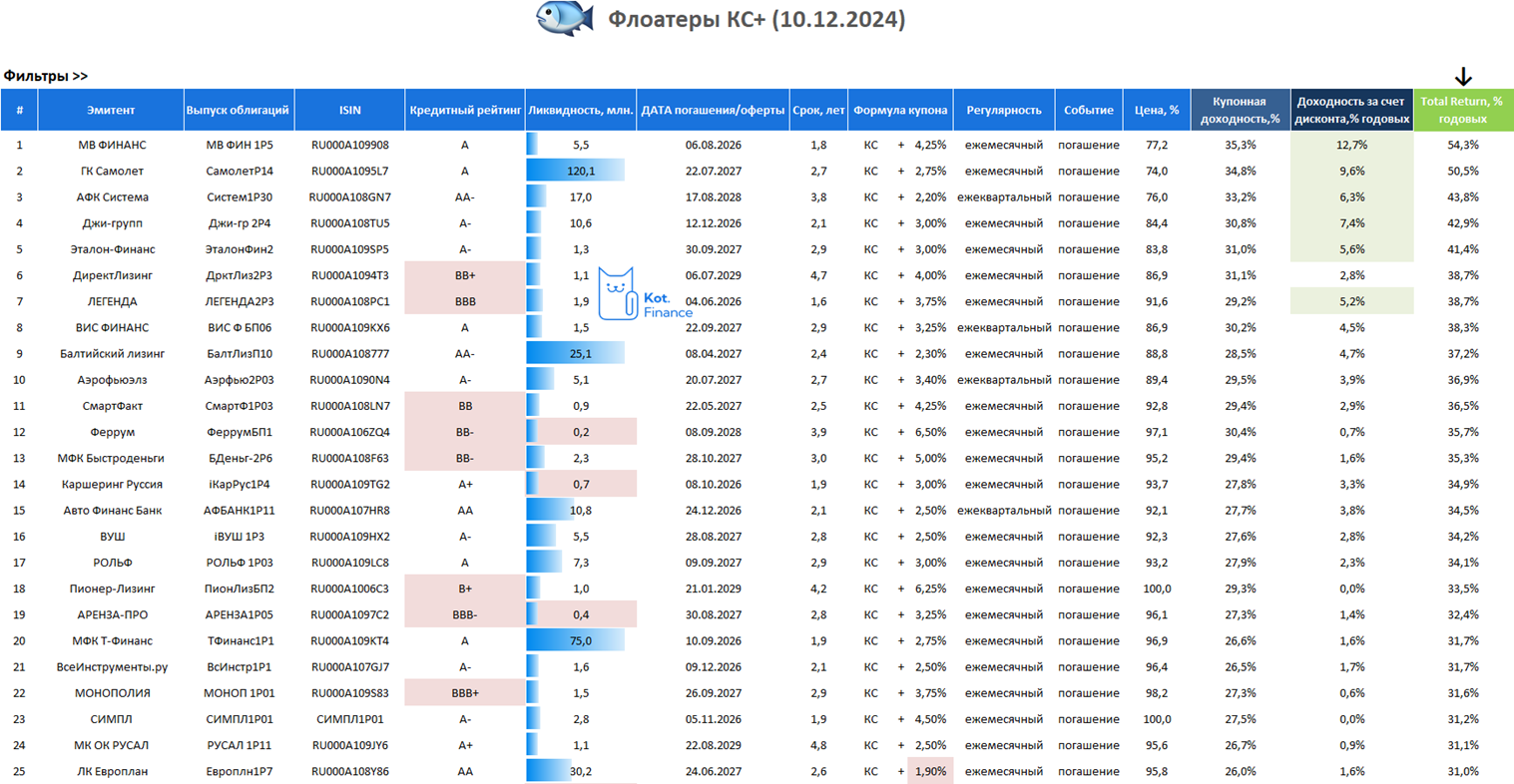
Task: Click the title Флоатеры КС+ (10.12.2024)
Action: tap(757, 19)
